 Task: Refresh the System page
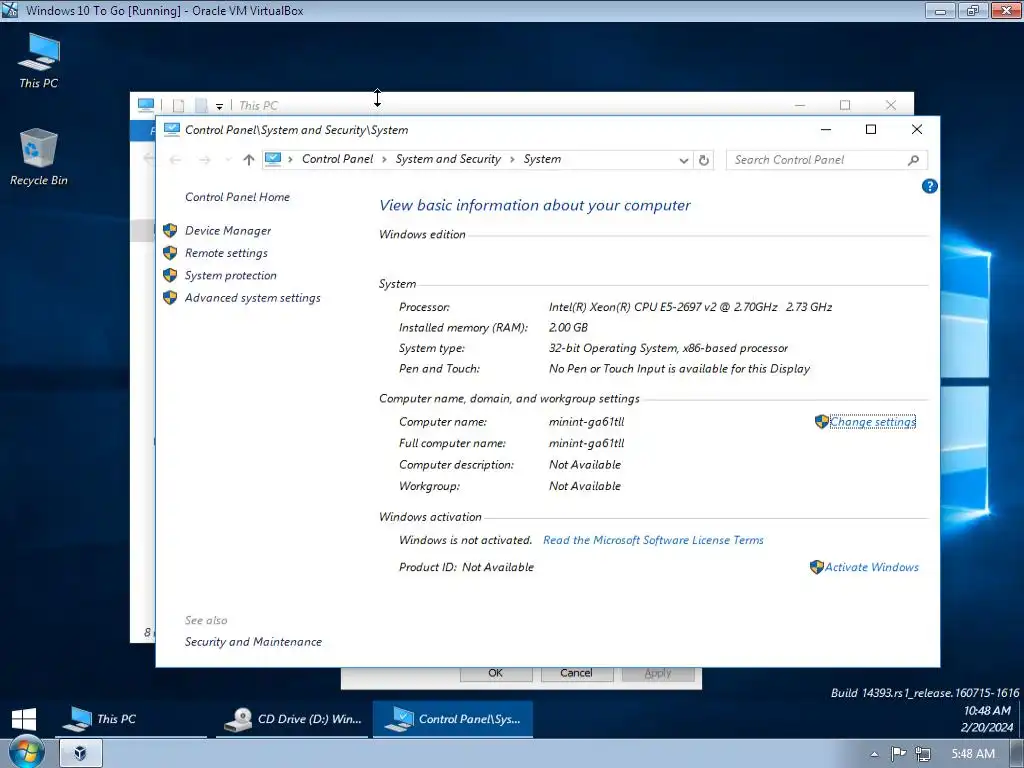pos(704,160)
